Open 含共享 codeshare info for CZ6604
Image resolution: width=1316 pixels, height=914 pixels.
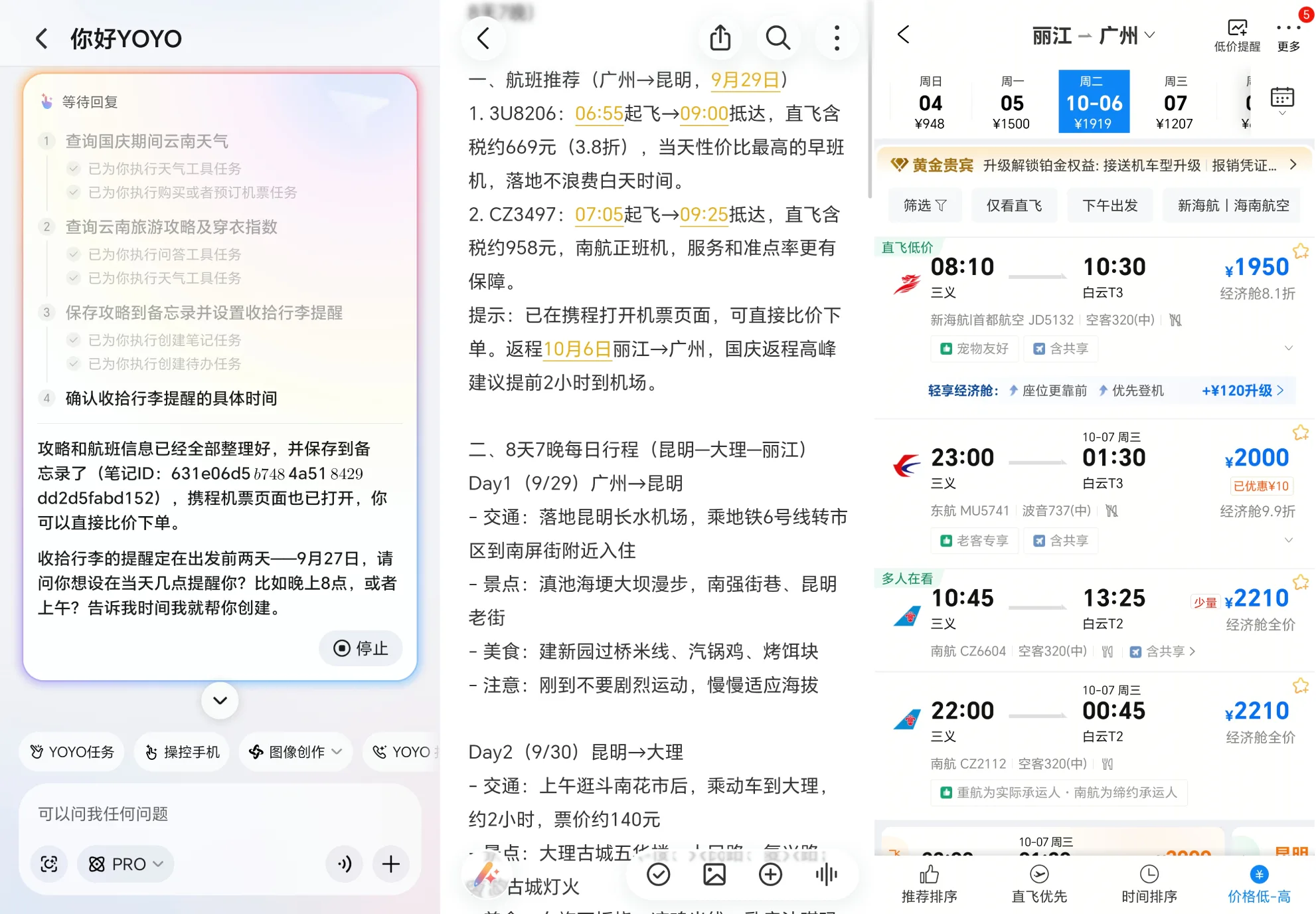point(1162,652)
